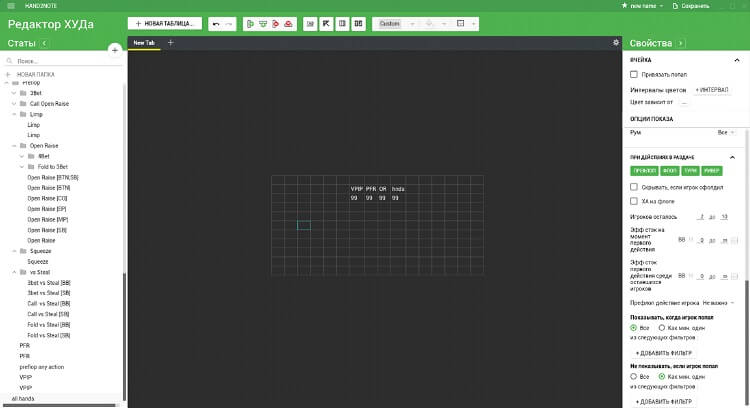Select first Все radio button under Показывать
The height and width of the screenshot is (408, 750).
pyautogui.click(x=634, y=327)
